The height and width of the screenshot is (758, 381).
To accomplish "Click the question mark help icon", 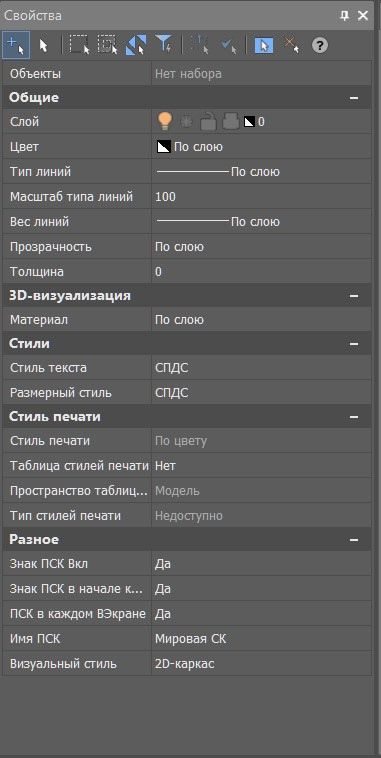I will [320, 45].
